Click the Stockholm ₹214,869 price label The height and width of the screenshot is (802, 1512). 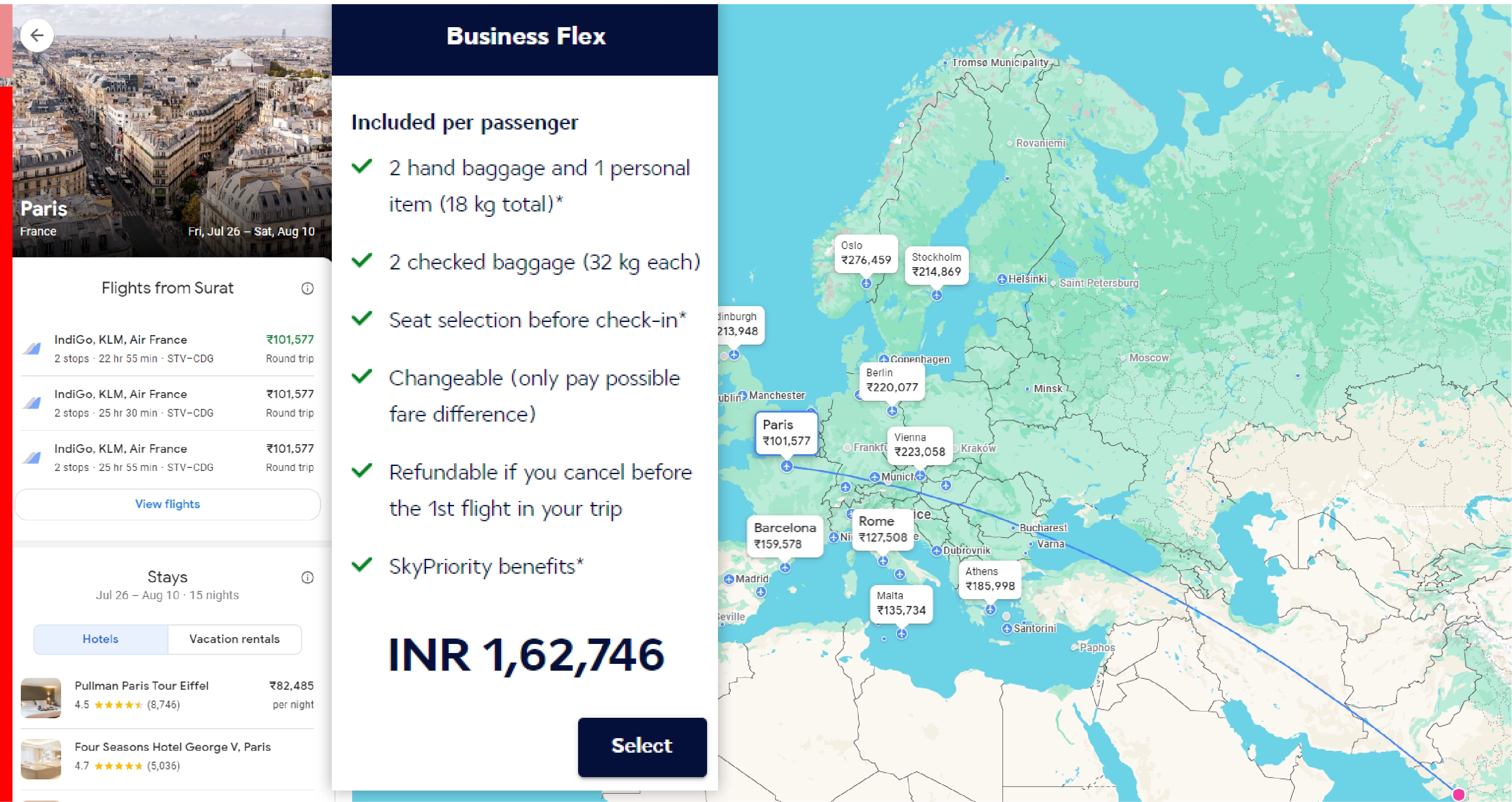click(938, 264)
